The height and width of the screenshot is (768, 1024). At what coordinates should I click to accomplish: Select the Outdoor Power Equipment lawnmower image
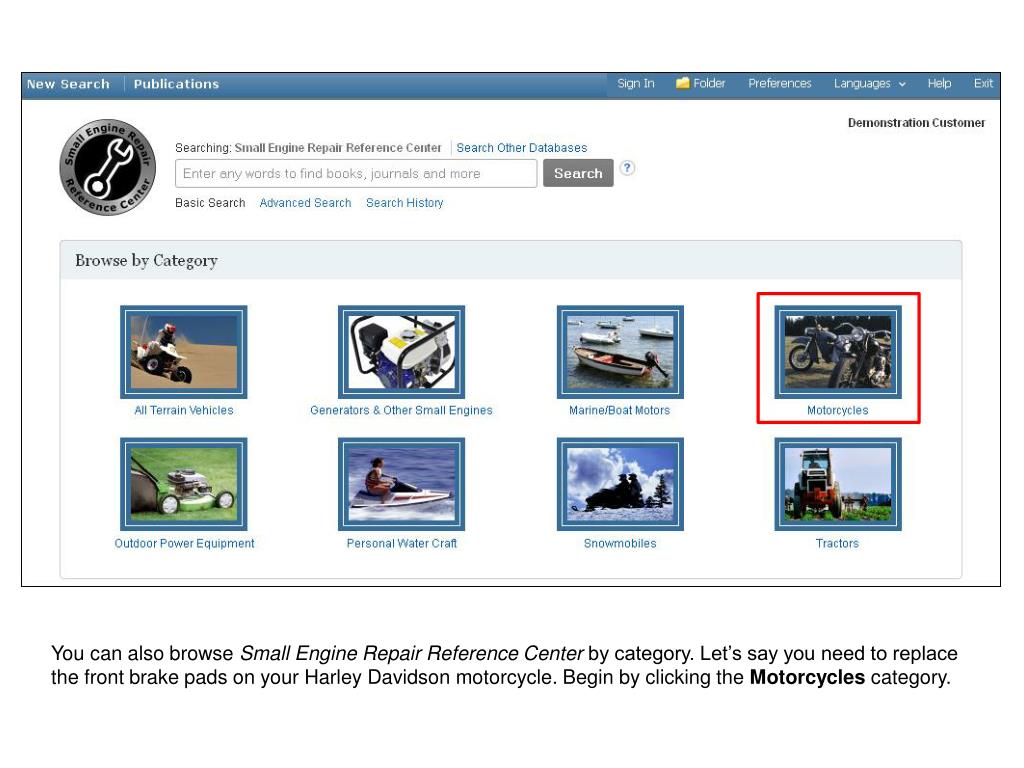tap(184, 484)
